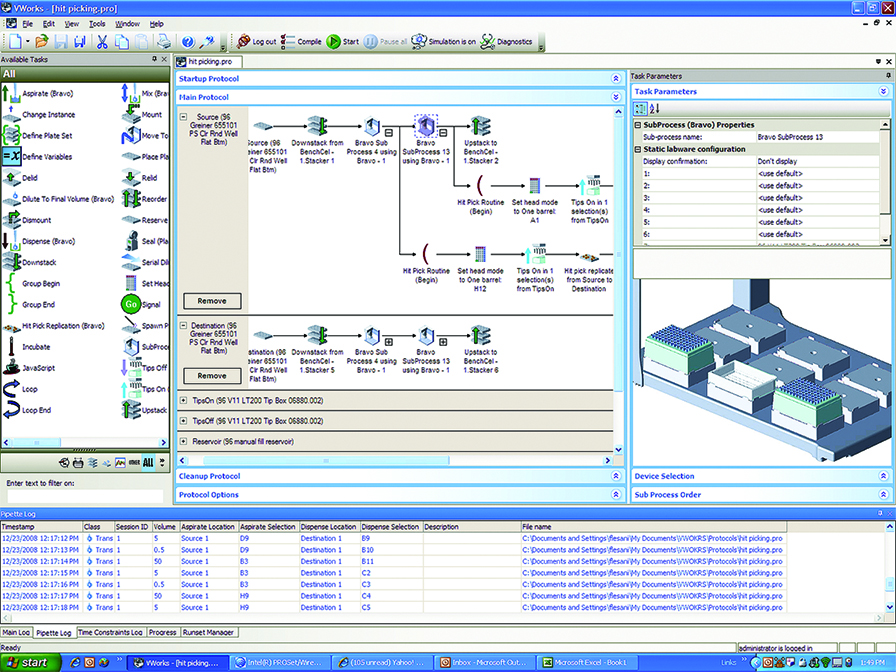Expand the Sub Process Order panel
This screenshot has width=896, height=672.
pyautogui.click(x=883, y=495)
